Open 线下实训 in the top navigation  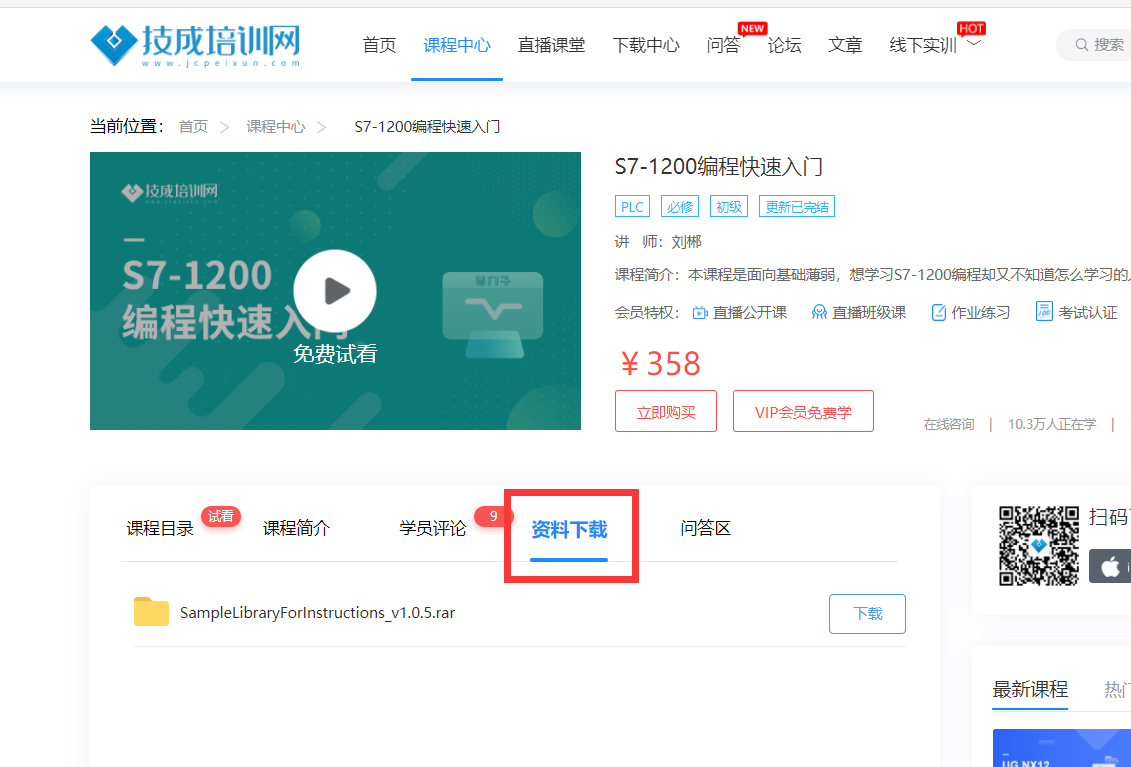[923, 45]
